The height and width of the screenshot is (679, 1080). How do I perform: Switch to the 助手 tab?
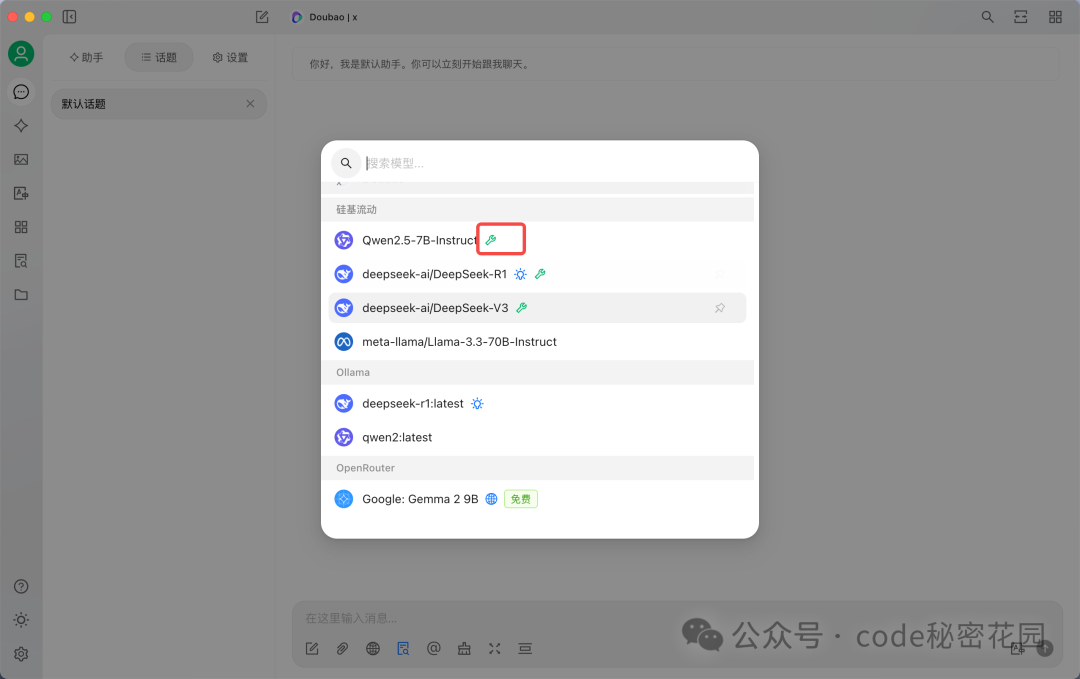(x=86, y=57)
